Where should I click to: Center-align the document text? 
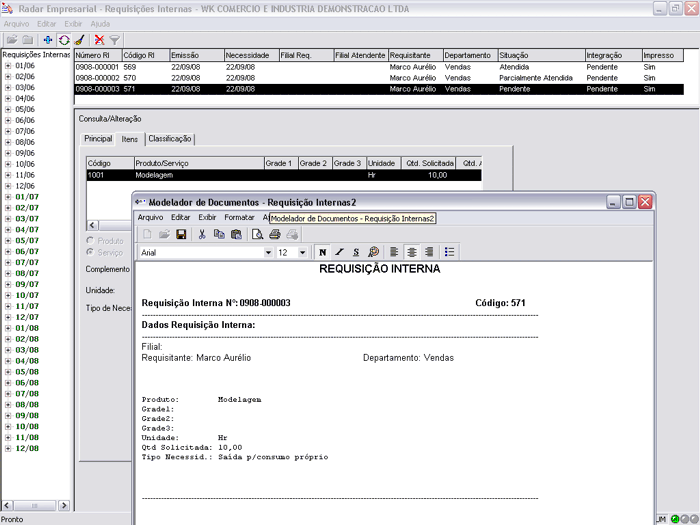412,252
